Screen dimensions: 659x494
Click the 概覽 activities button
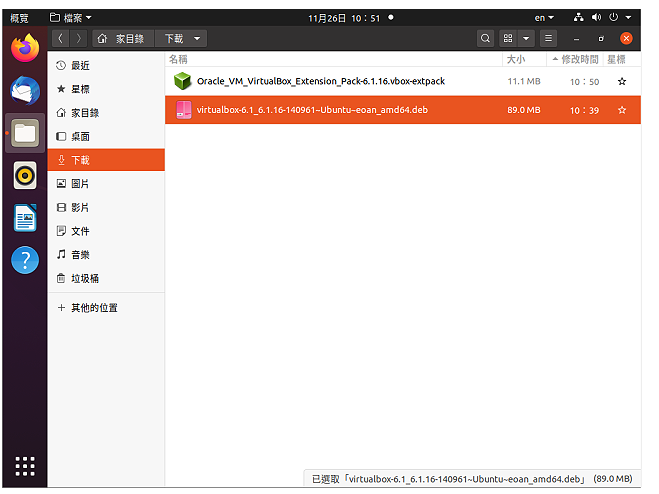pyautogui.click(x=19, y=18)
